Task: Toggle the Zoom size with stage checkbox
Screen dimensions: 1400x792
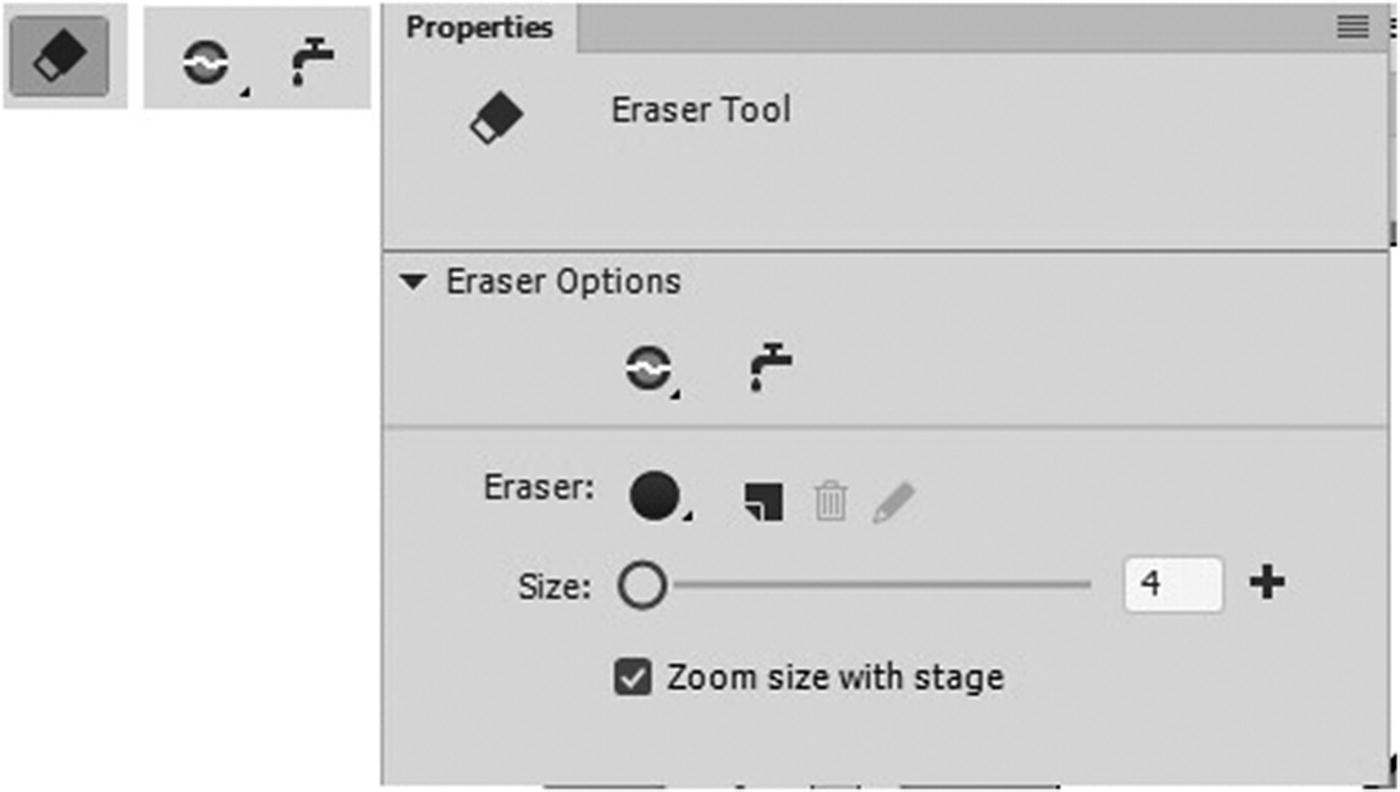Action: (x=633, y=675)
